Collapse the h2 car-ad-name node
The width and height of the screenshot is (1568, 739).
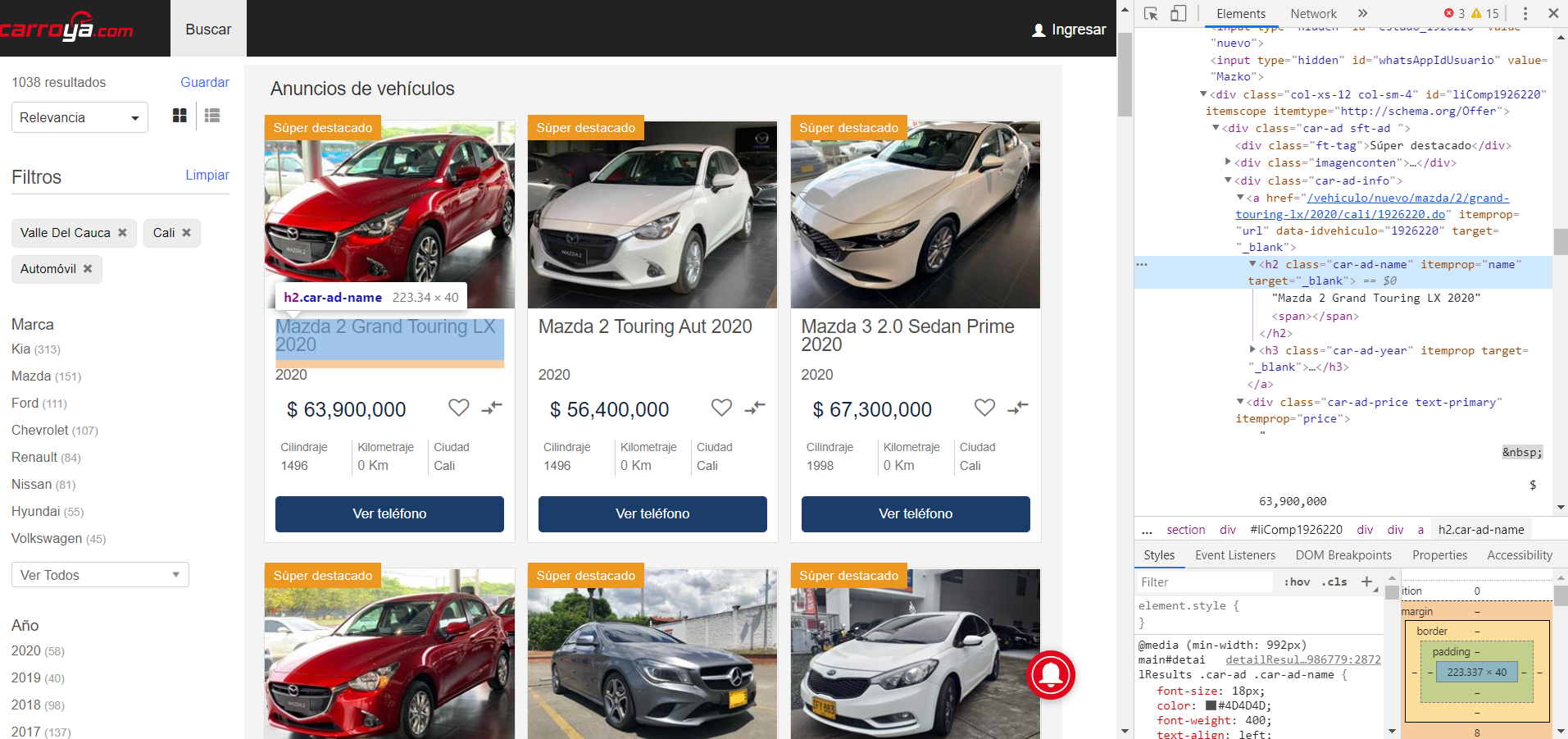[1252, 264]
